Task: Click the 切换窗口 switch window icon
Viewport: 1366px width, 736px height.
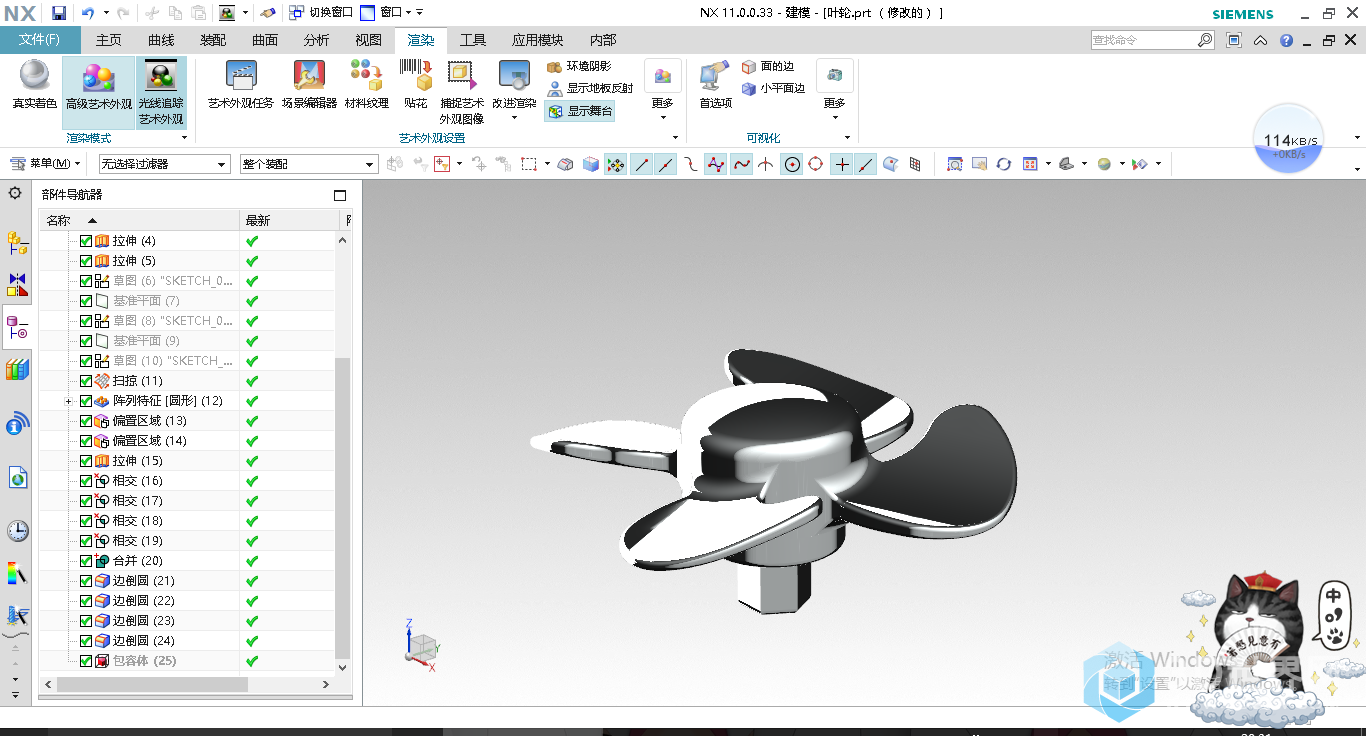Action: point(297,13)
